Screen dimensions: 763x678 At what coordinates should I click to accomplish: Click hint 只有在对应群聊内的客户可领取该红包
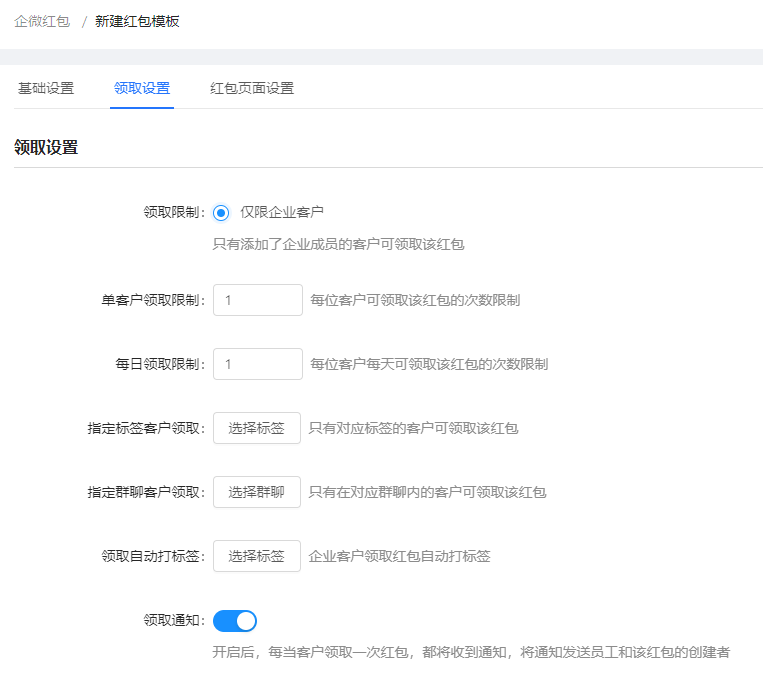coord(427,492)
